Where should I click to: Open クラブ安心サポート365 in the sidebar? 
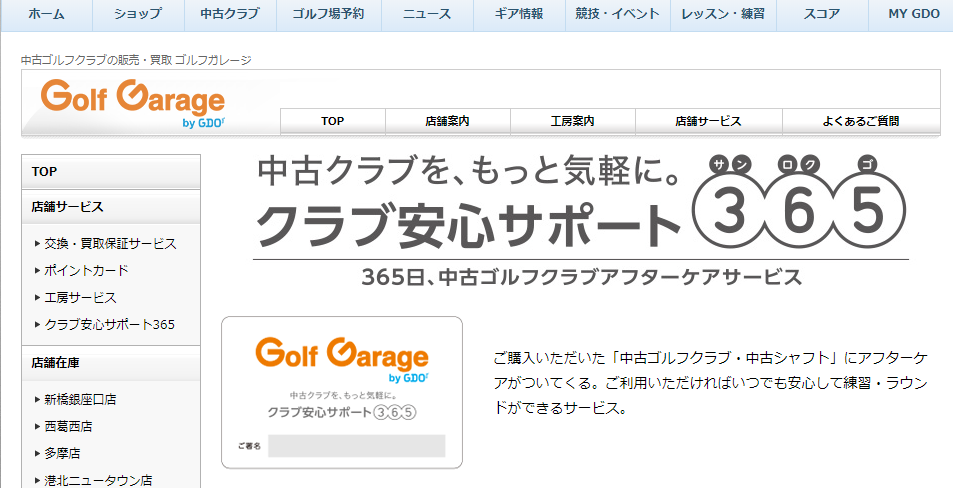point(109,325)
